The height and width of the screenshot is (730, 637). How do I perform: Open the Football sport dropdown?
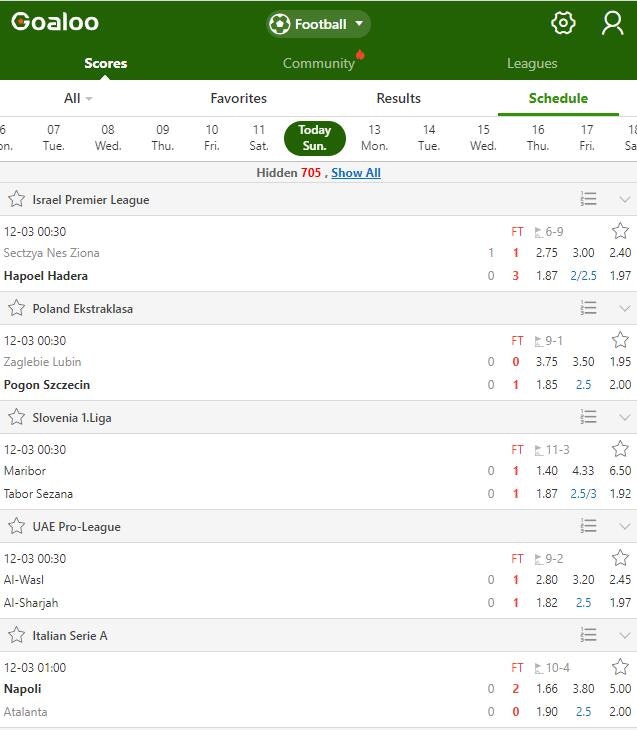(319, 24)
